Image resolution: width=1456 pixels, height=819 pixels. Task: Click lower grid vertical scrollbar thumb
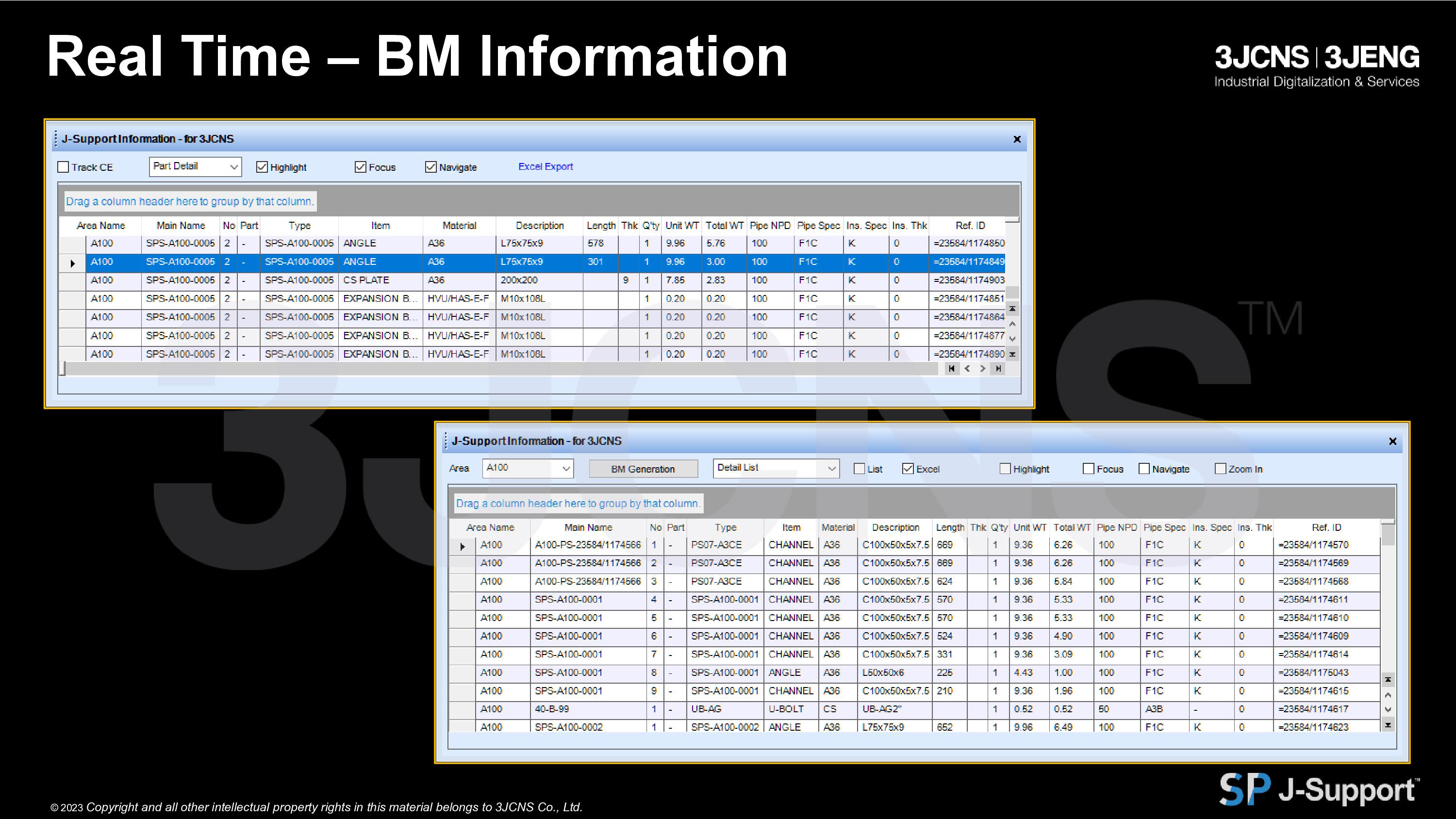tap(1388, 535)
